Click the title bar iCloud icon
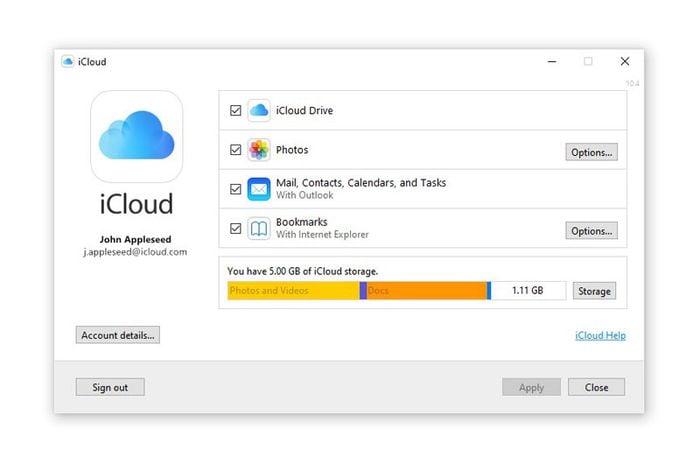The image size is (700, 465). tap(67, 62)
